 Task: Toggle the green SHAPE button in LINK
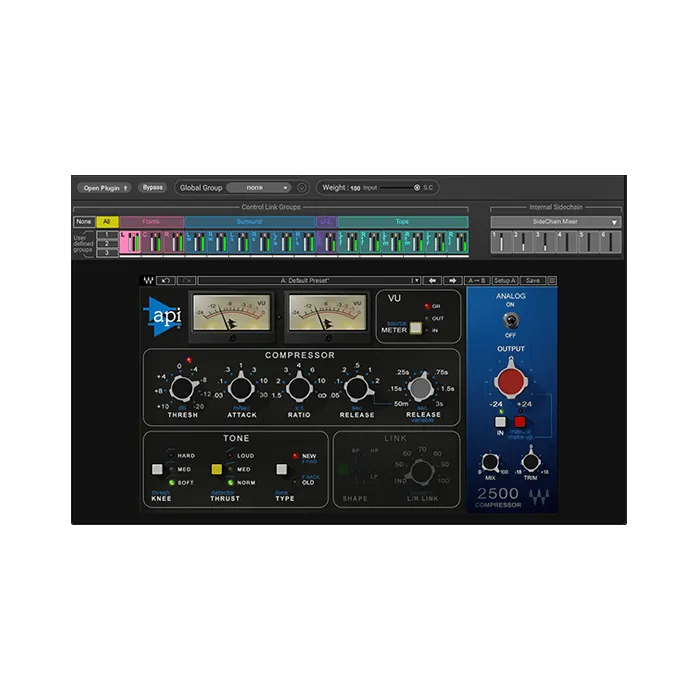343,469
